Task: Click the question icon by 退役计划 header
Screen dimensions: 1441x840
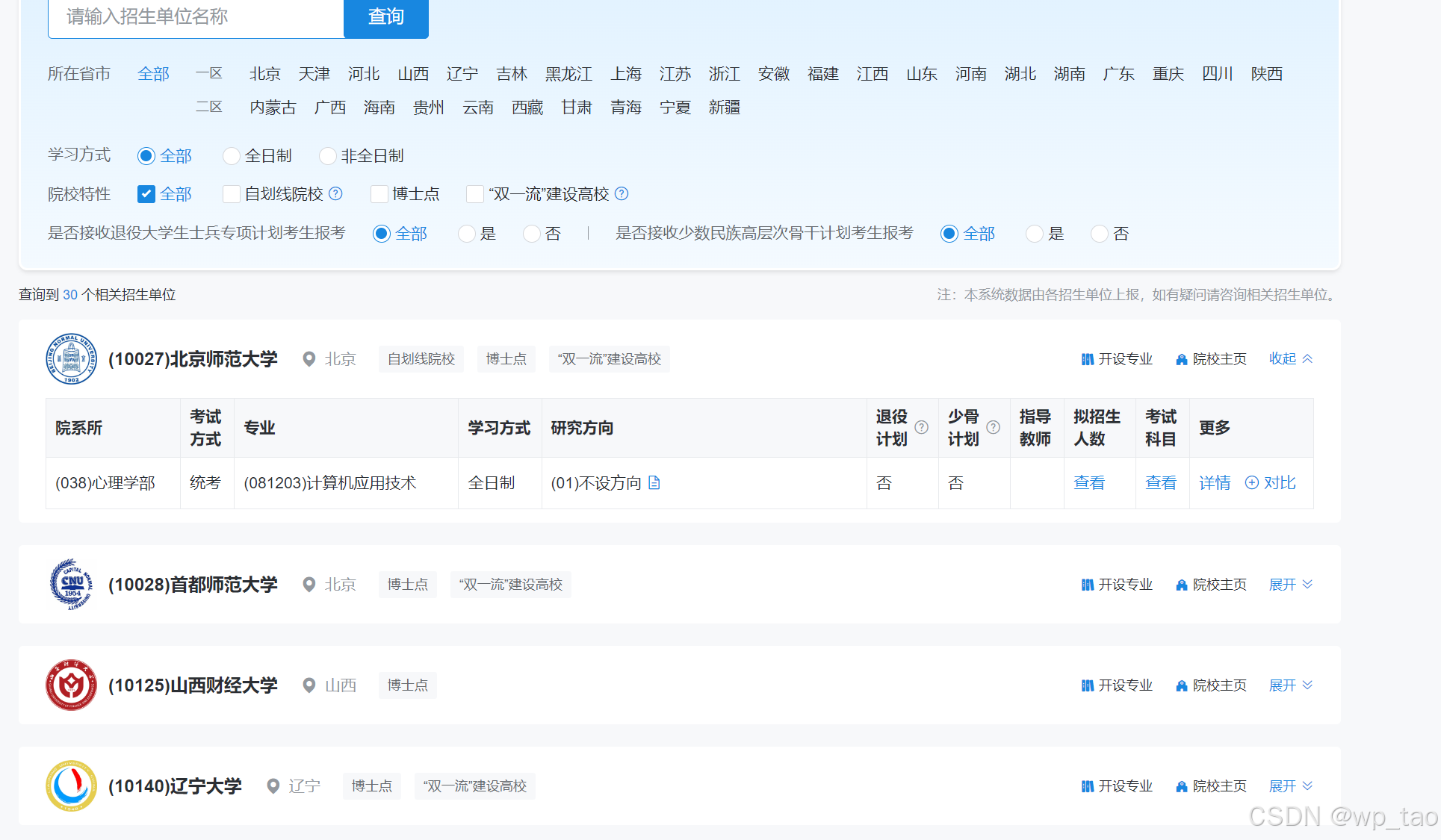Action: coord(922,428)
